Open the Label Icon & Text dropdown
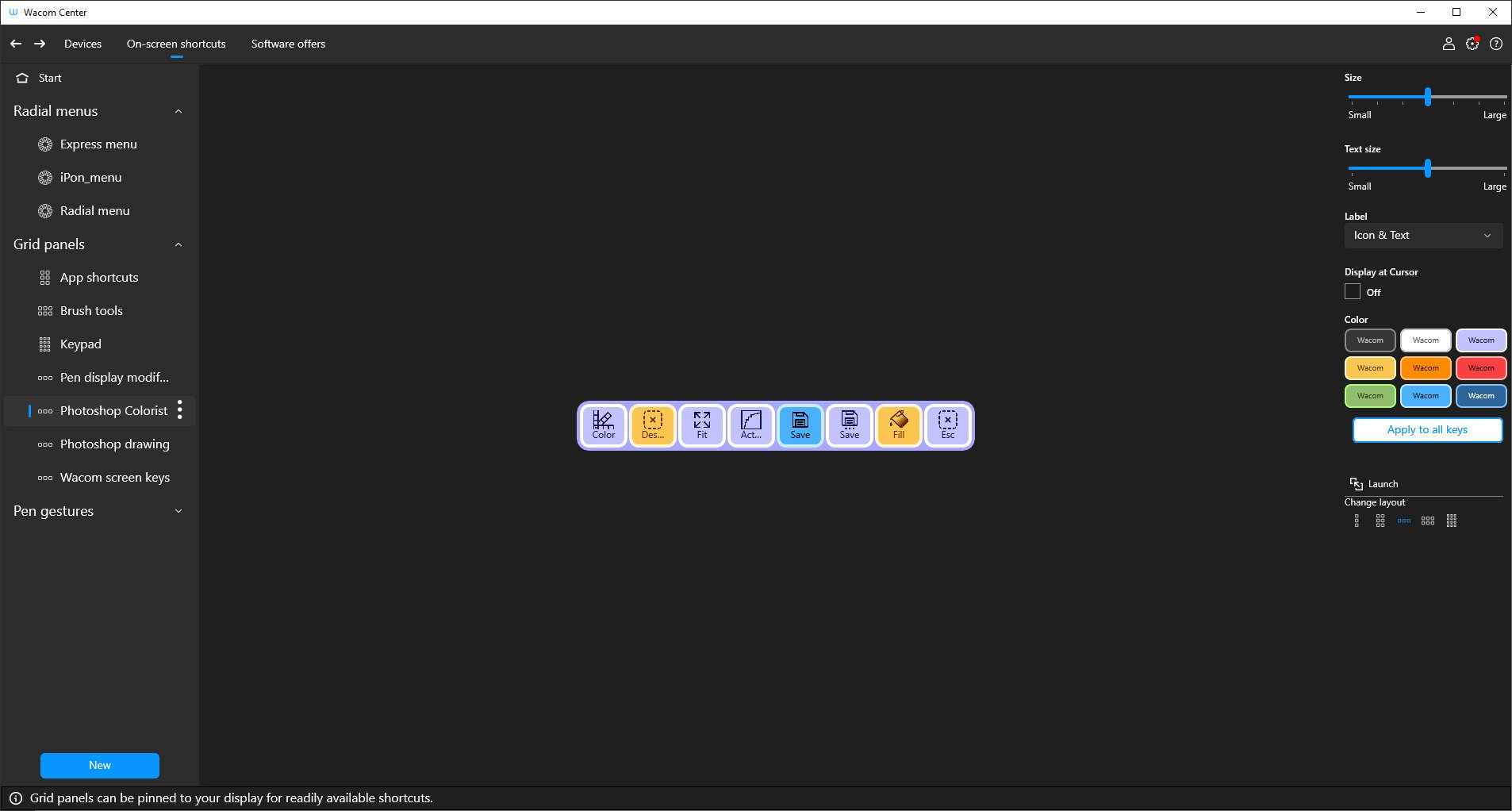 pos(1423,236)
